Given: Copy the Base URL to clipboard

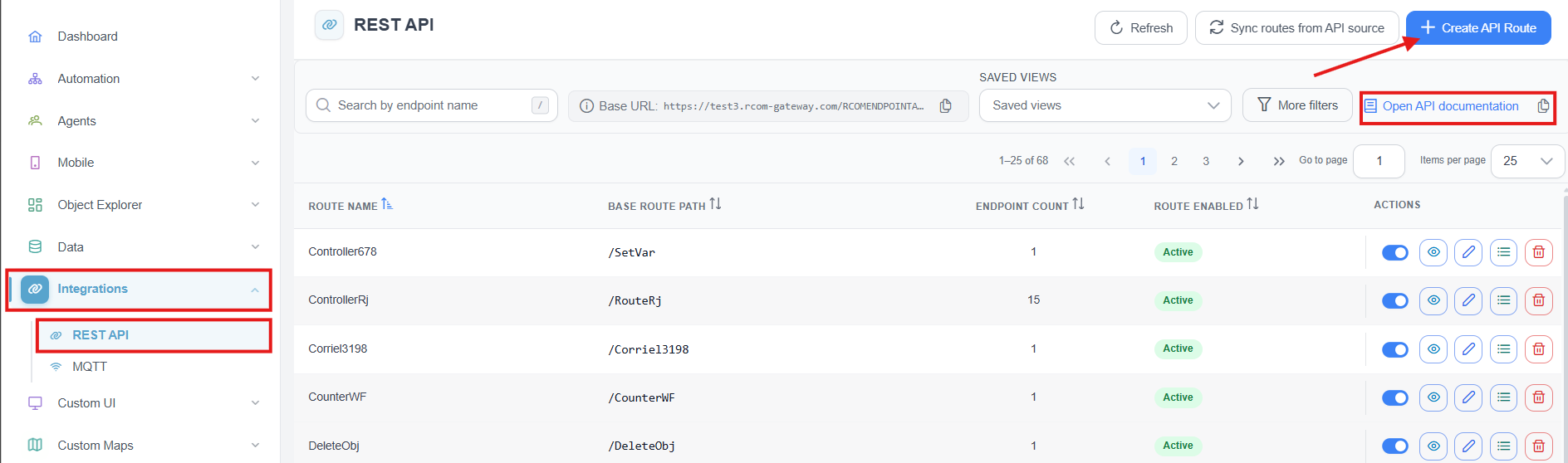Looking at the screenshot, I should point(945,106).
